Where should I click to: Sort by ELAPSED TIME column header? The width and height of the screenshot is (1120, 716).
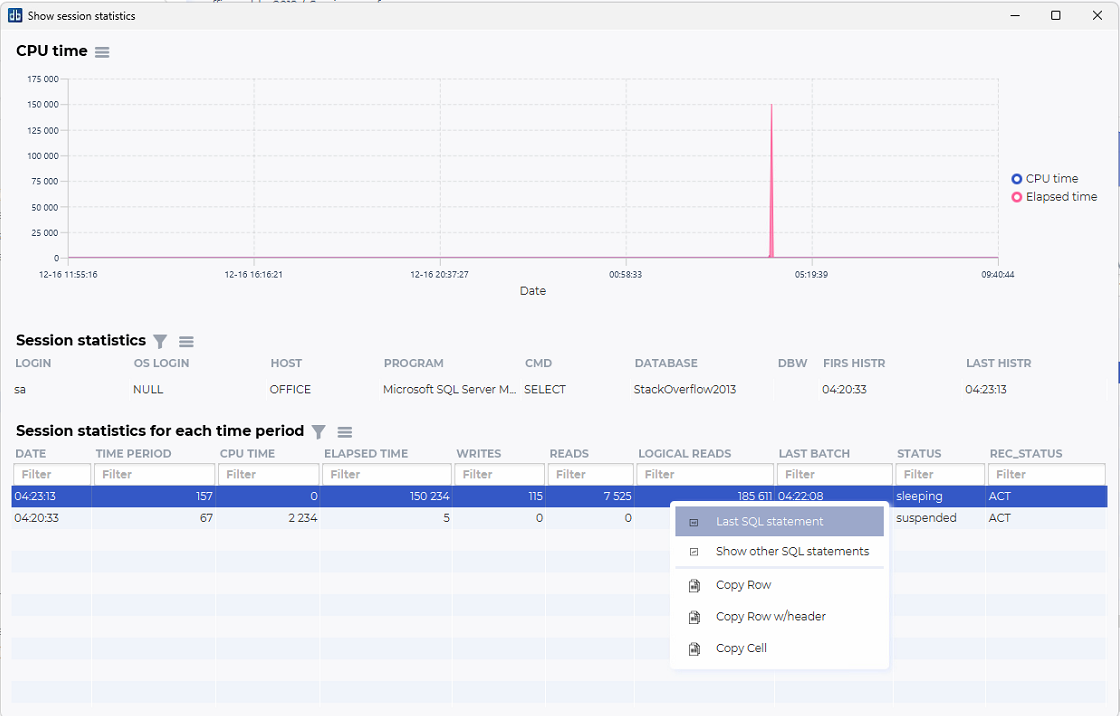366,454
